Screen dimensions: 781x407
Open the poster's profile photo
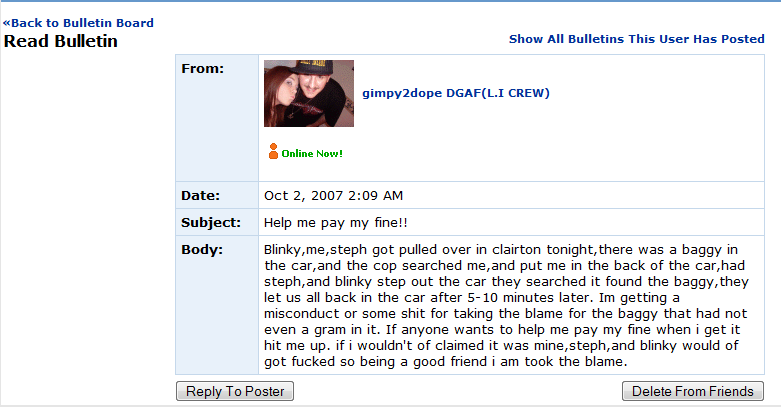pos(309,93)
